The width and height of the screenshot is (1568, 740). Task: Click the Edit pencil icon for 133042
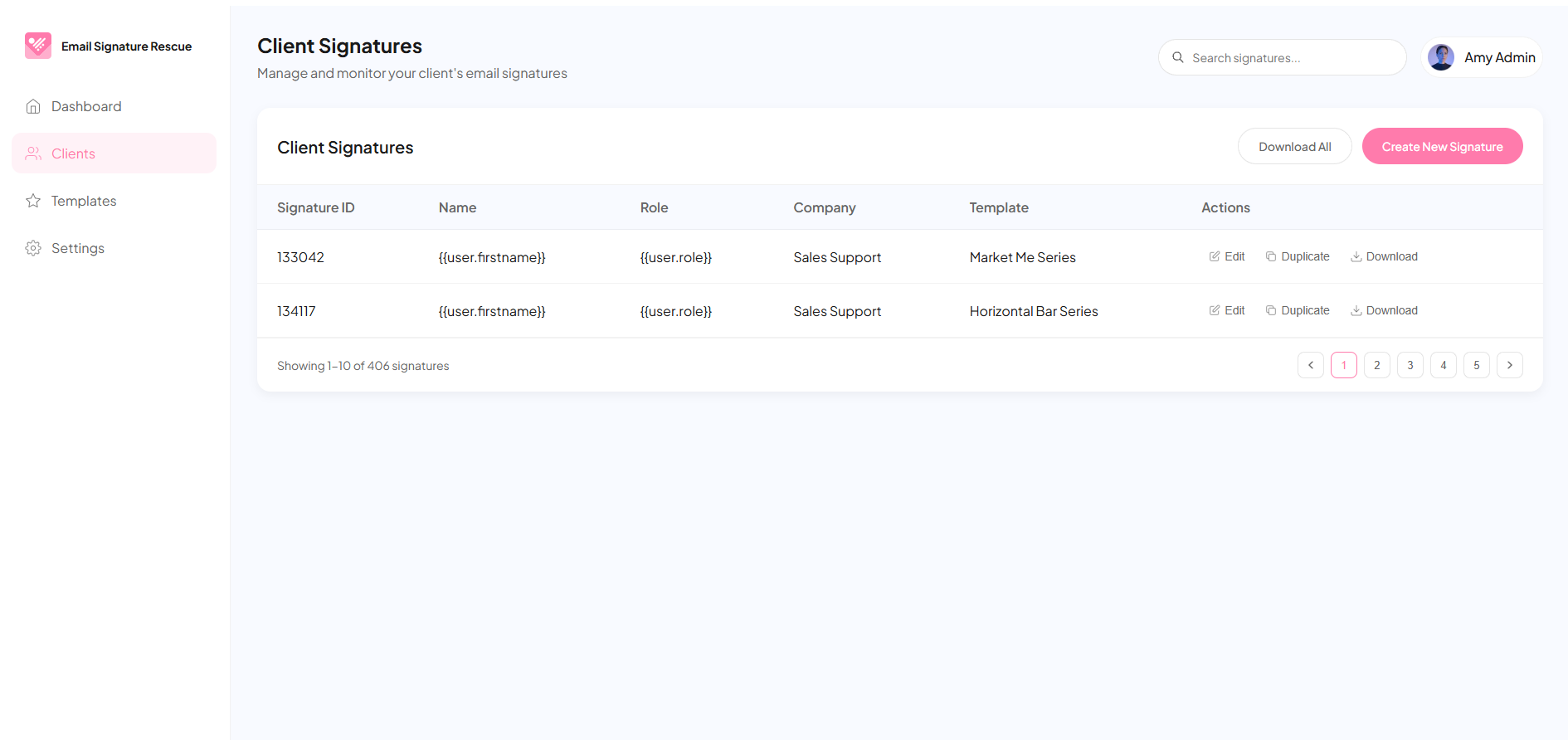(1215, 256)
